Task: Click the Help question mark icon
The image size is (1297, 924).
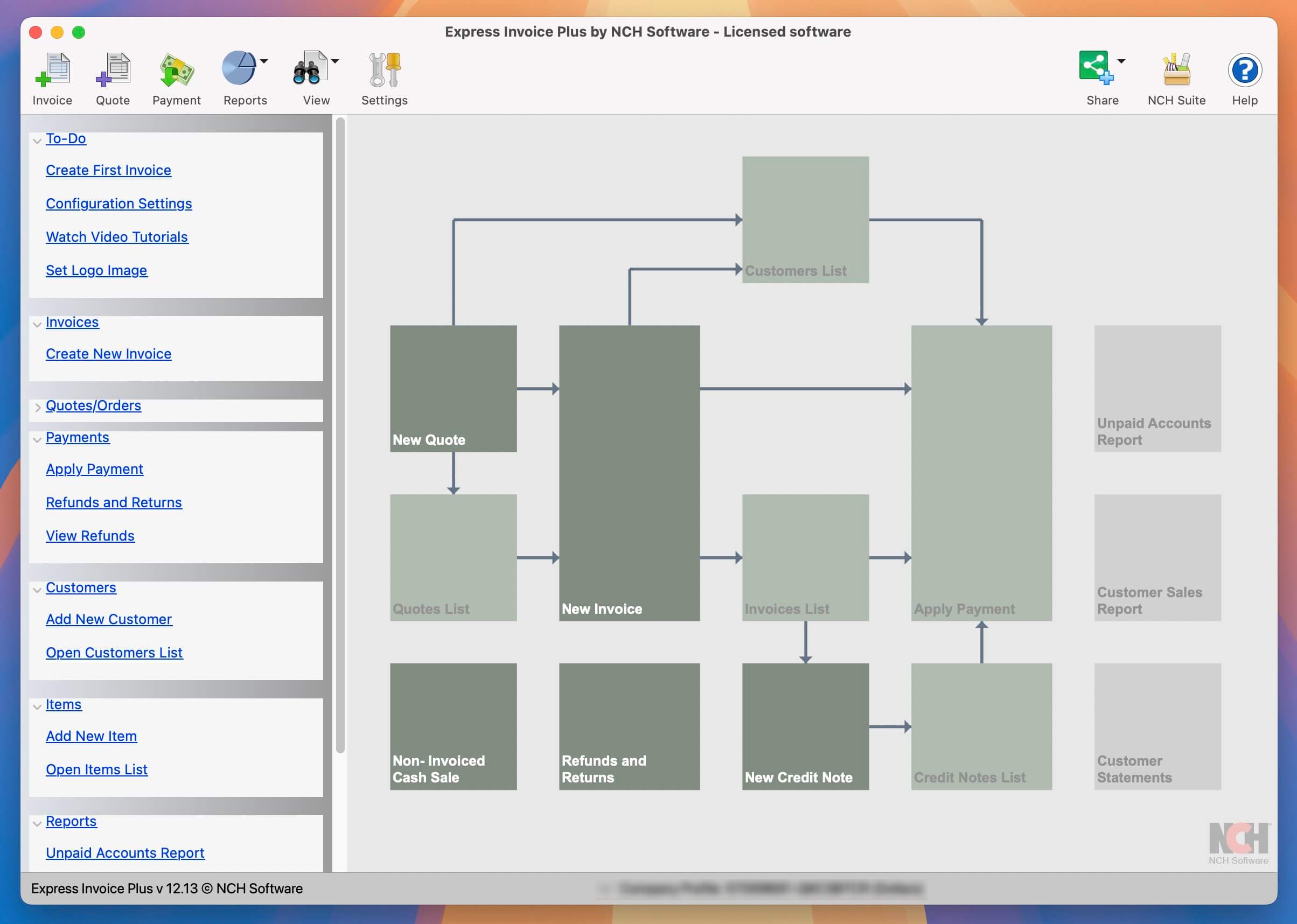Action: [x=1245, y=70]
